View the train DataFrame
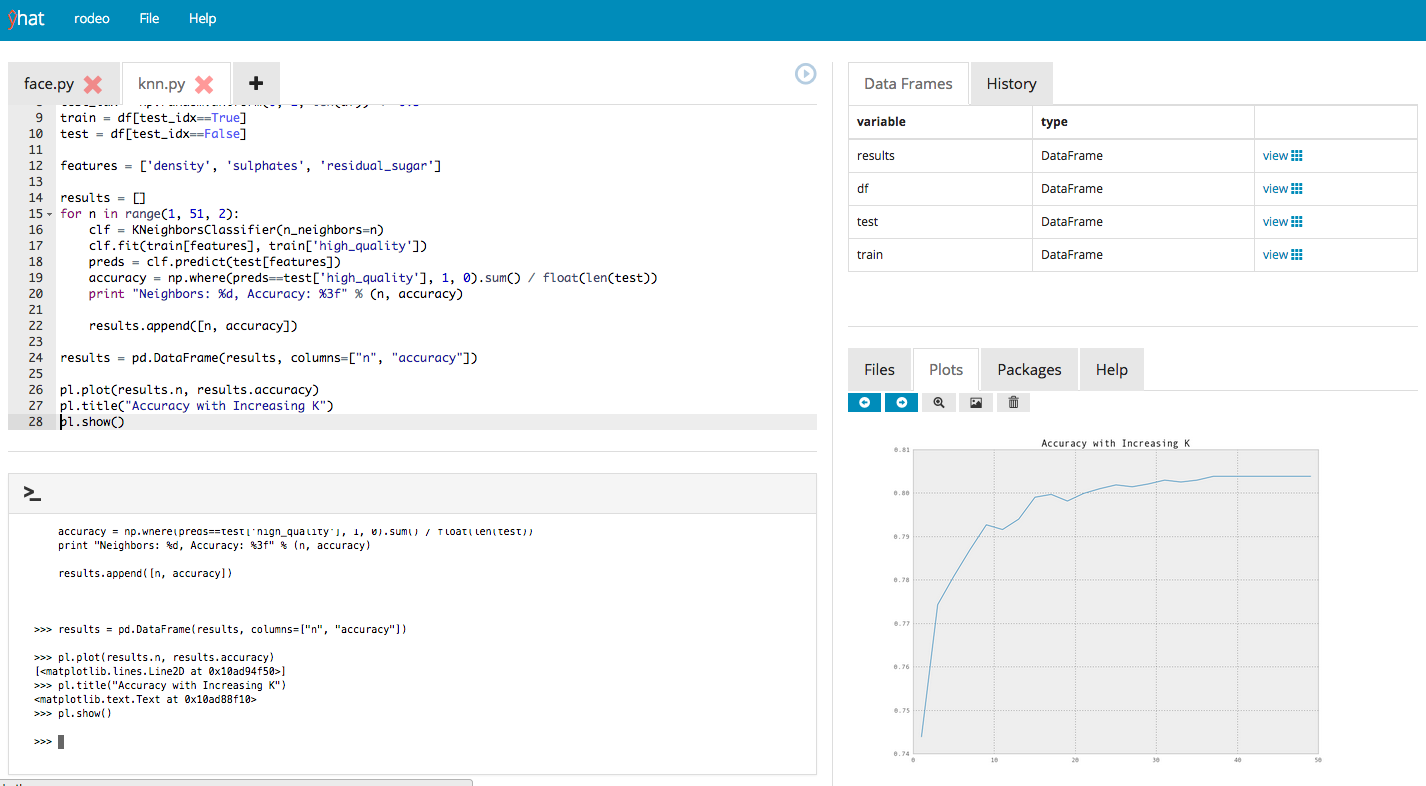 pyautogui.click(x=1281, y=254)
